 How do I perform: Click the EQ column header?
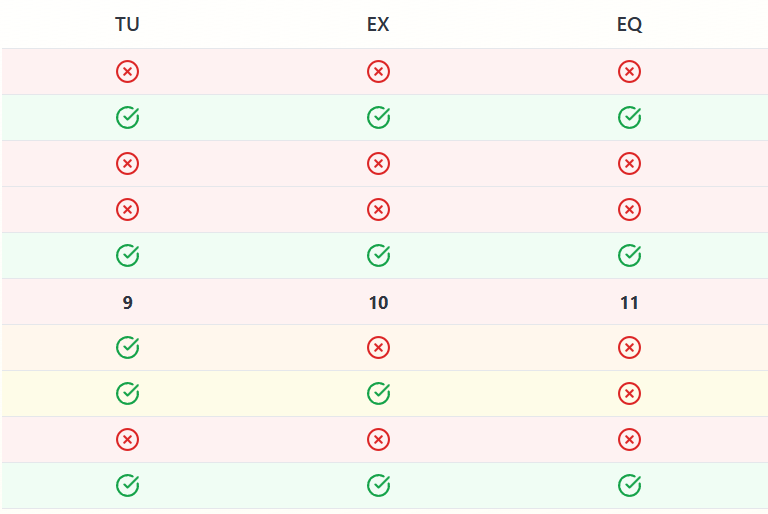pyautogui.click(x=629, y=25)
